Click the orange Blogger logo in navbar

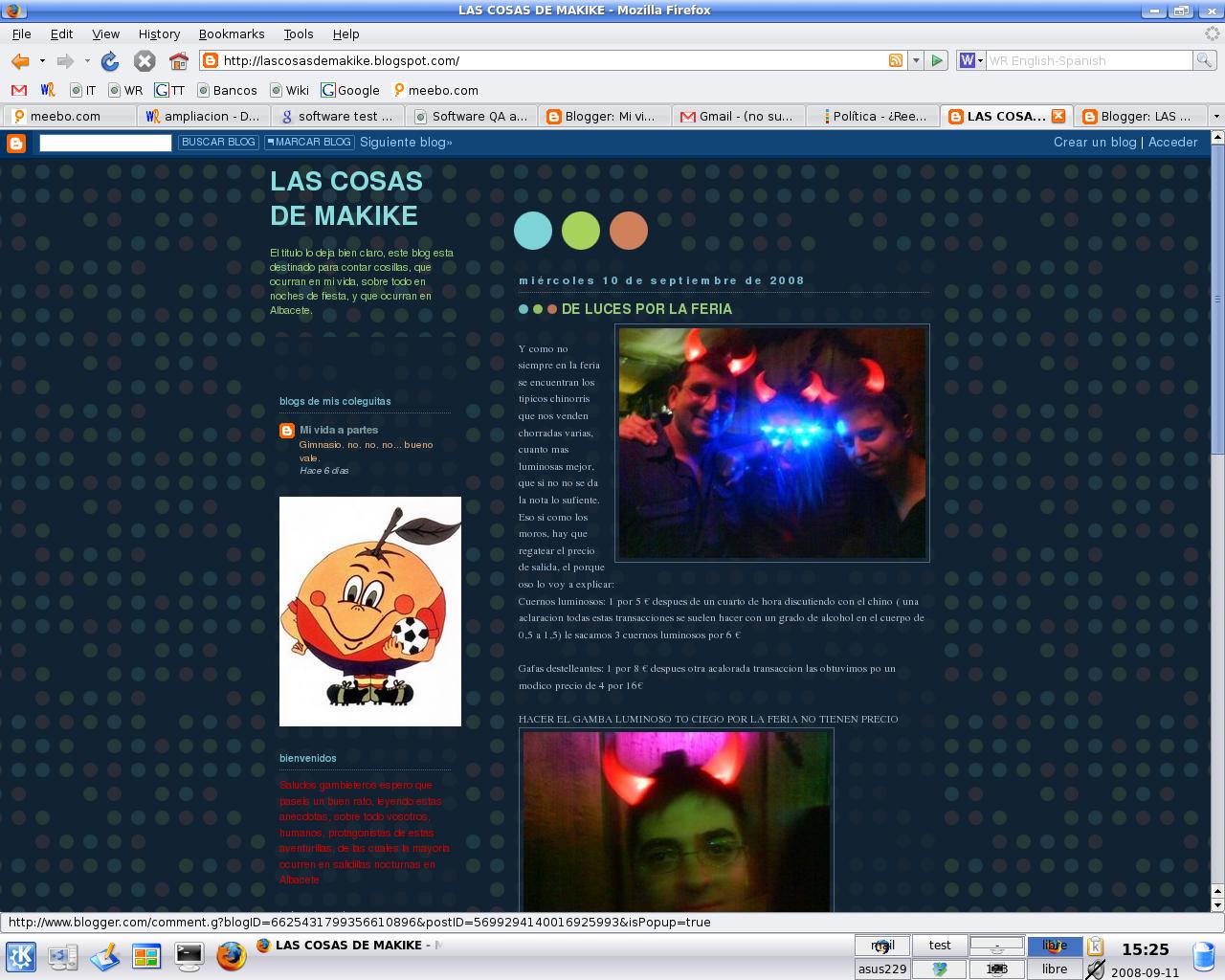tap(16, 143)
